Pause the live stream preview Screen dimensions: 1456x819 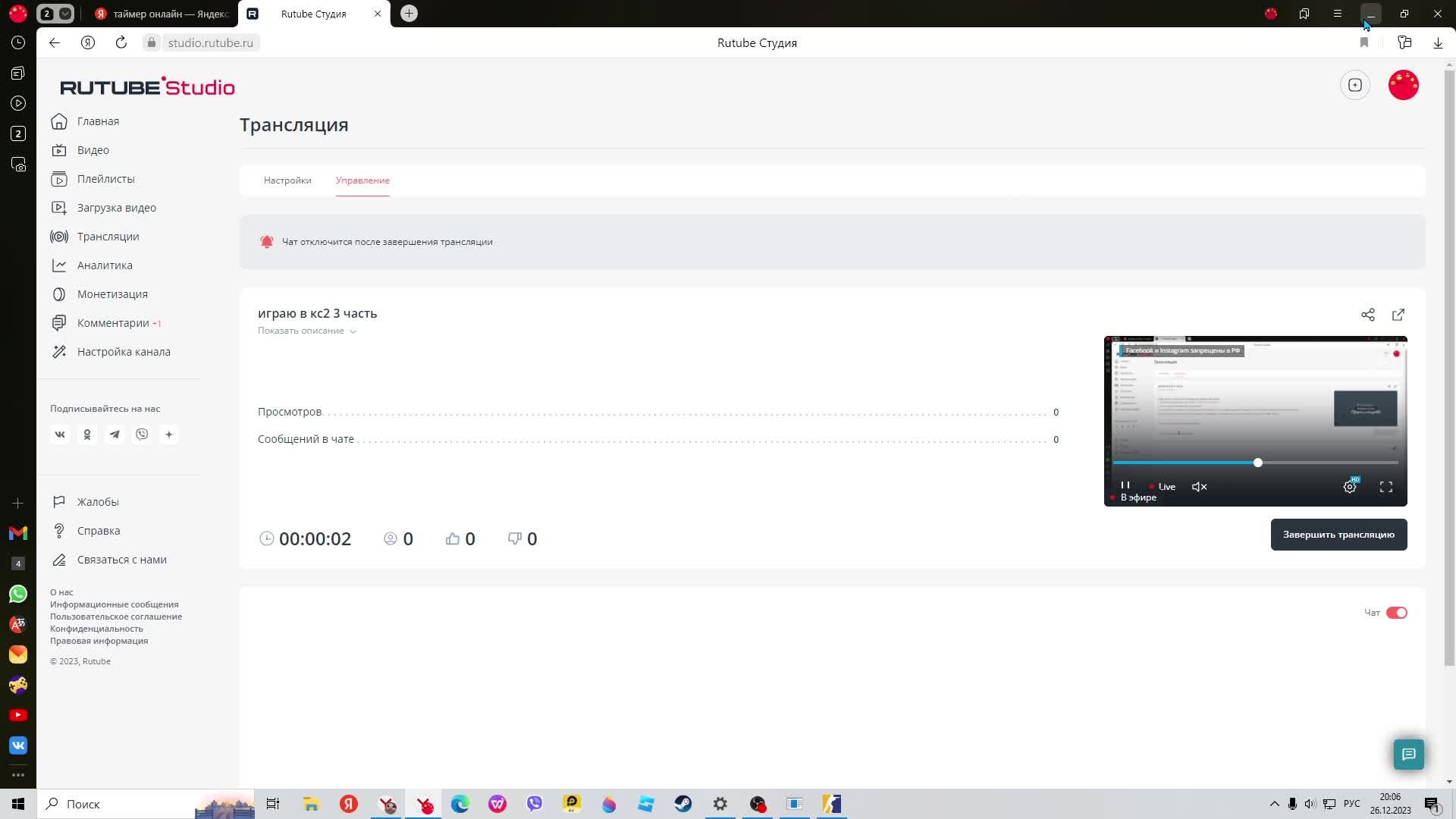(1125, 486)
